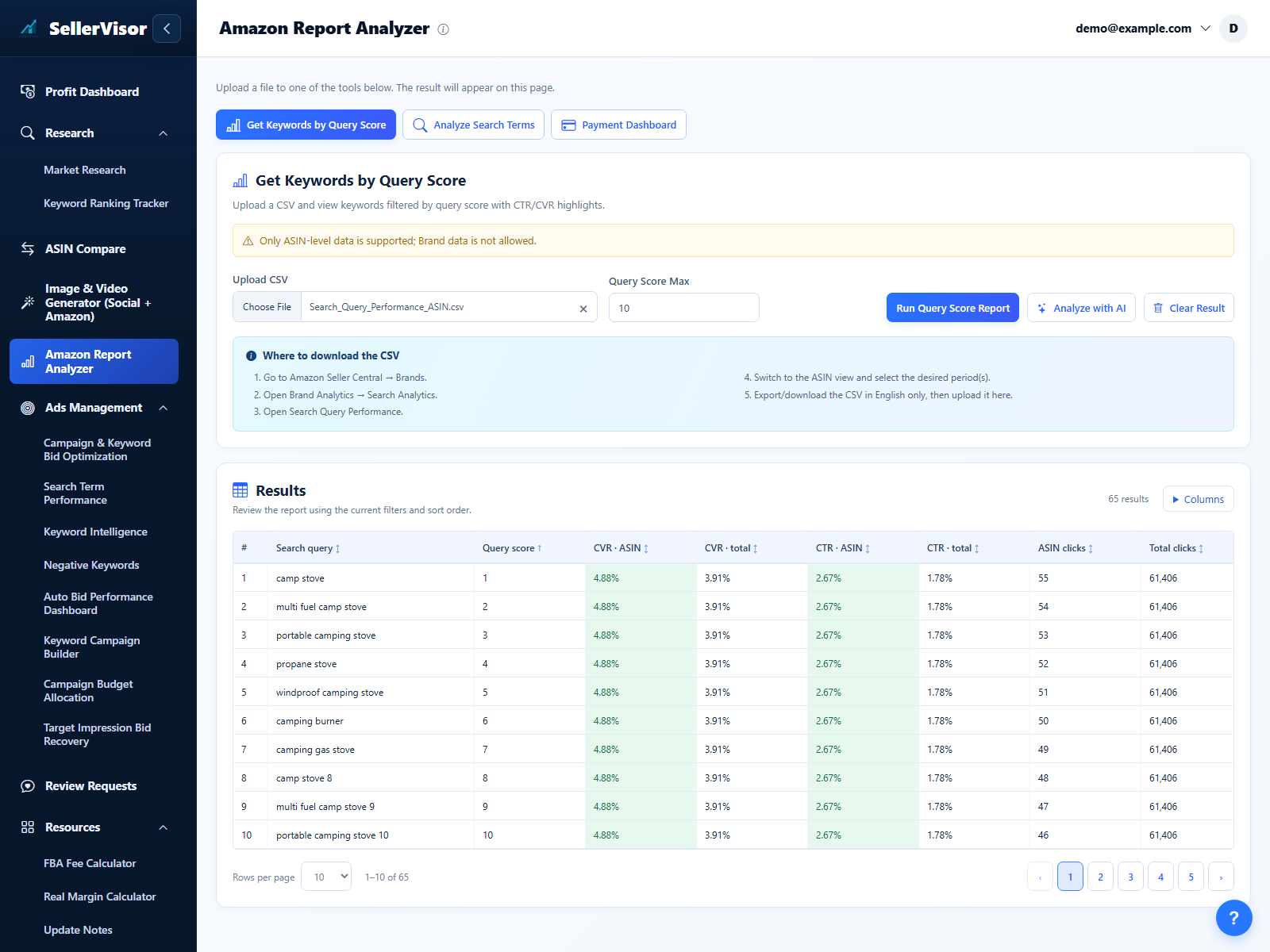This screenshot has width=1270, height=952.
Task: Open Negative Keywords
Action: pyautogui.click(x=91, y=565)
